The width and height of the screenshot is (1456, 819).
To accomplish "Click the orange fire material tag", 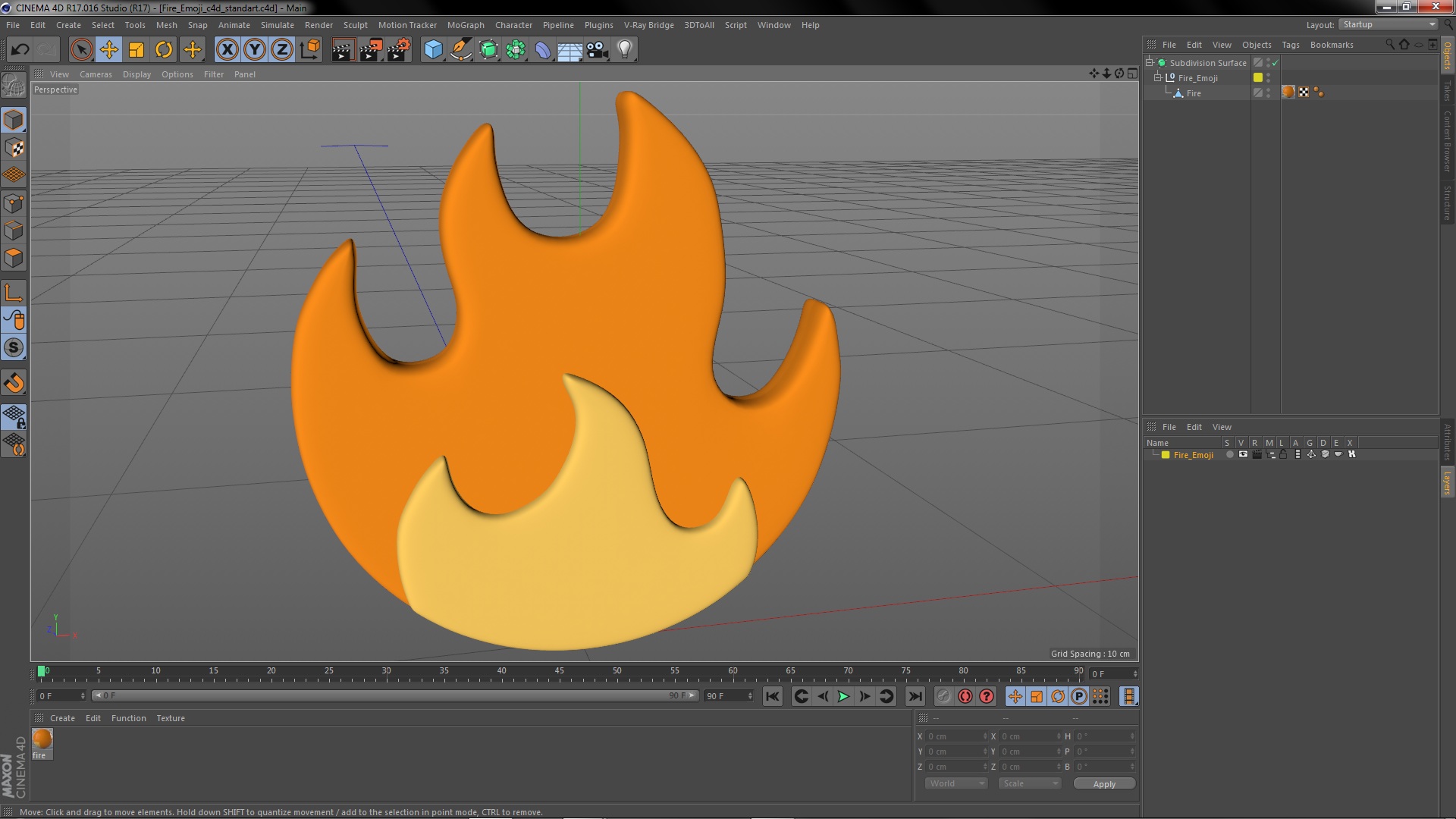I will [x=1288, y=93].
